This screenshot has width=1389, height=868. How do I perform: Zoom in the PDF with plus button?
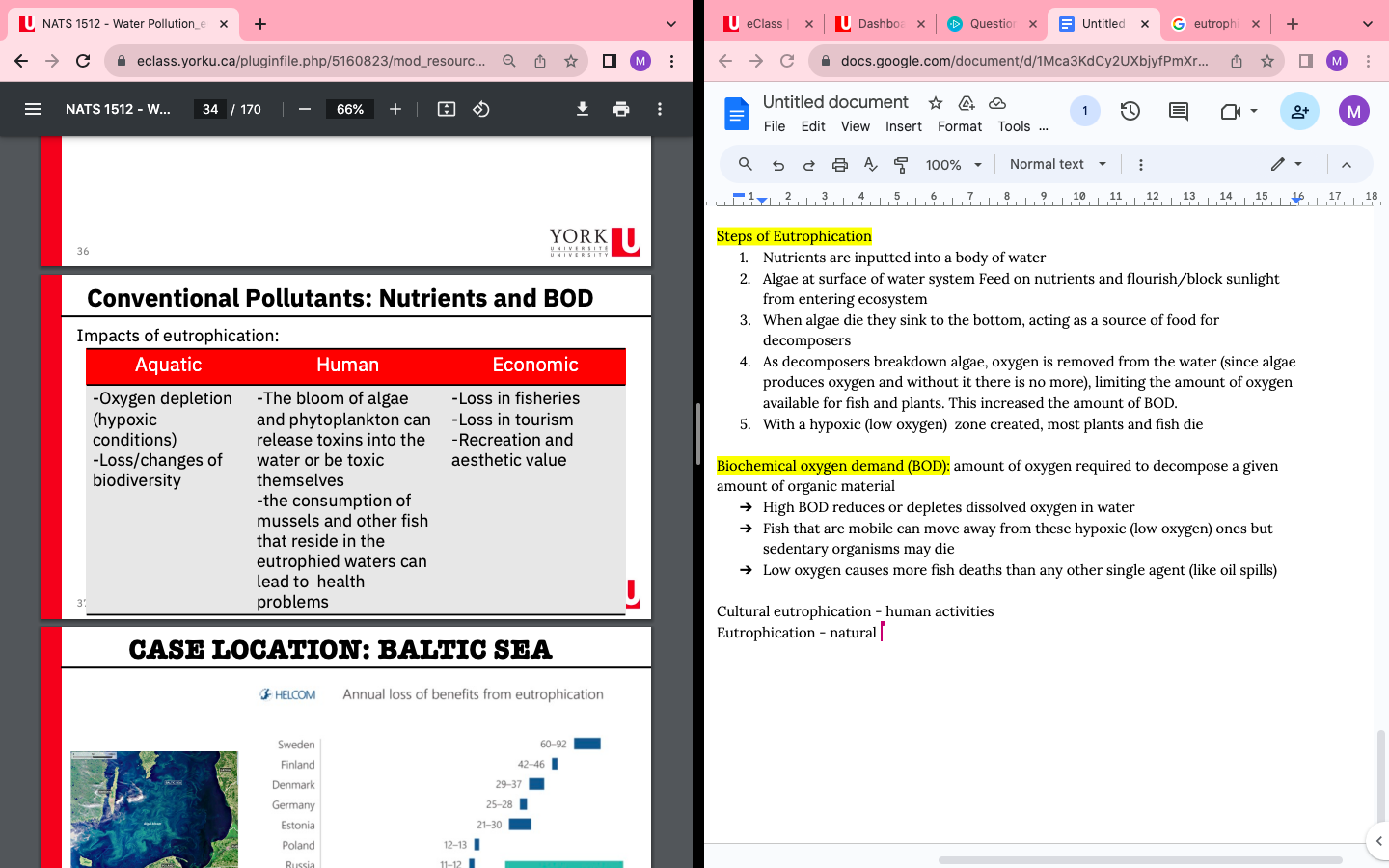[x=395, y=109]
